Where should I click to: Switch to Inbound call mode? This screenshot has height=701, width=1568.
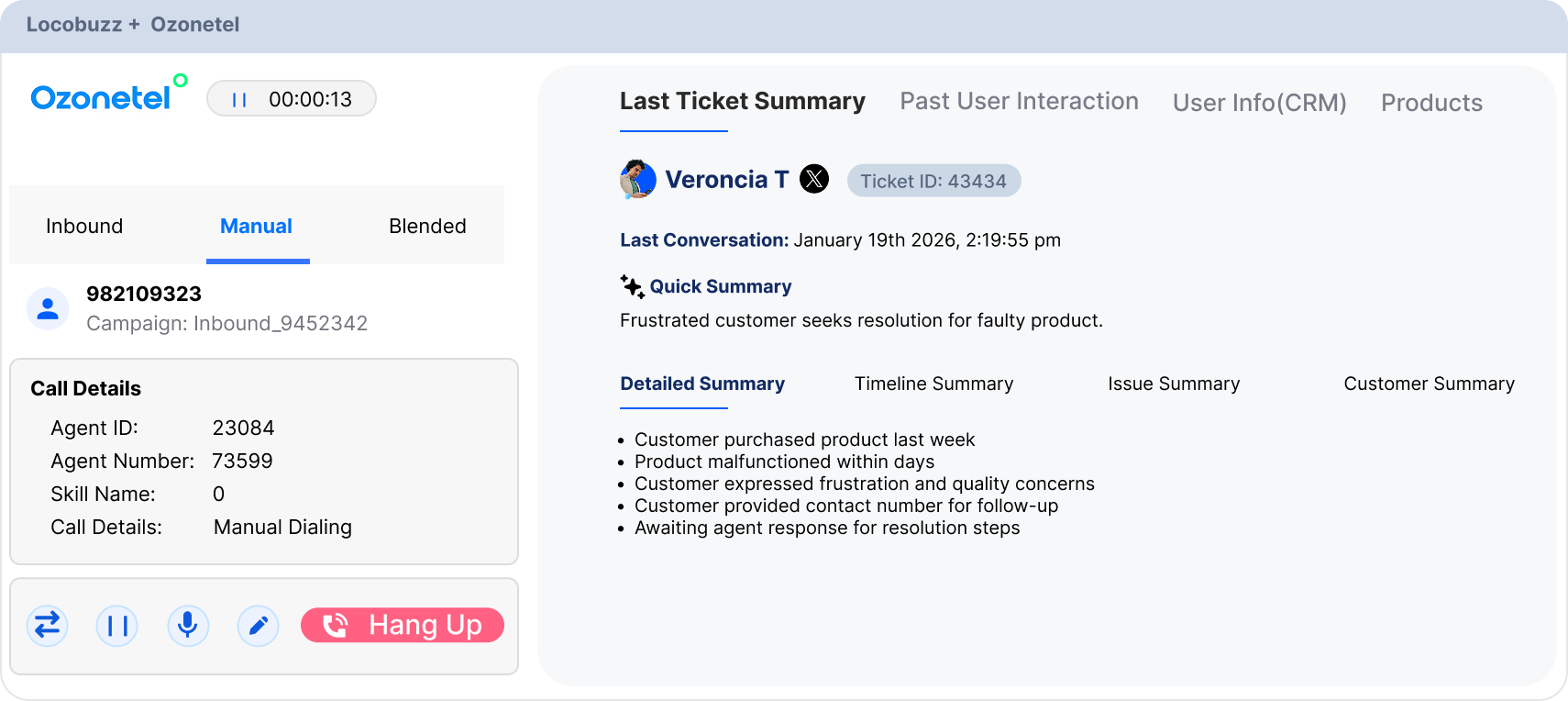click(84, 227)
